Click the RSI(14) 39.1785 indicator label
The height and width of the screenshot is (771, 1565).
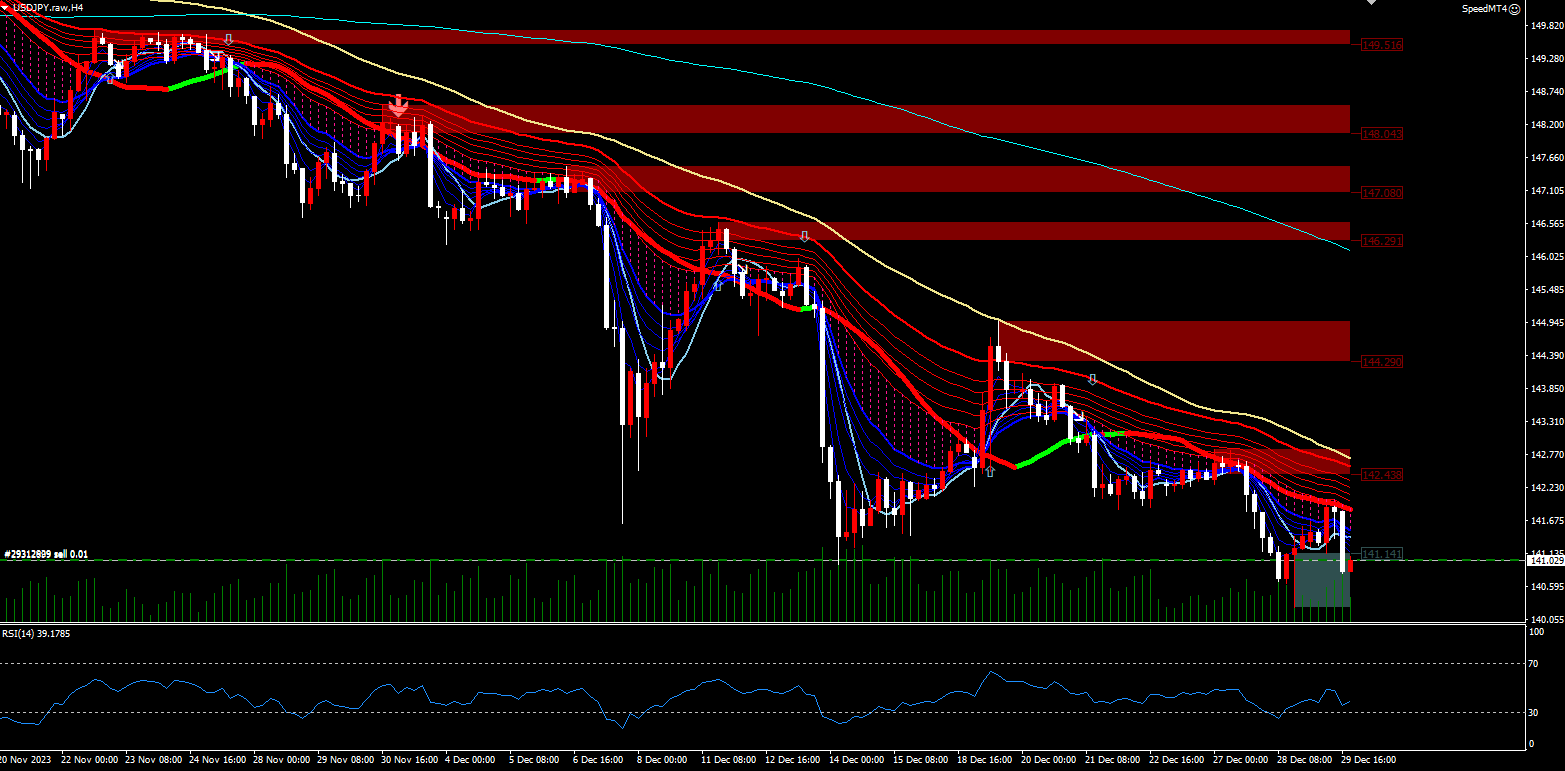click(36, 633)
